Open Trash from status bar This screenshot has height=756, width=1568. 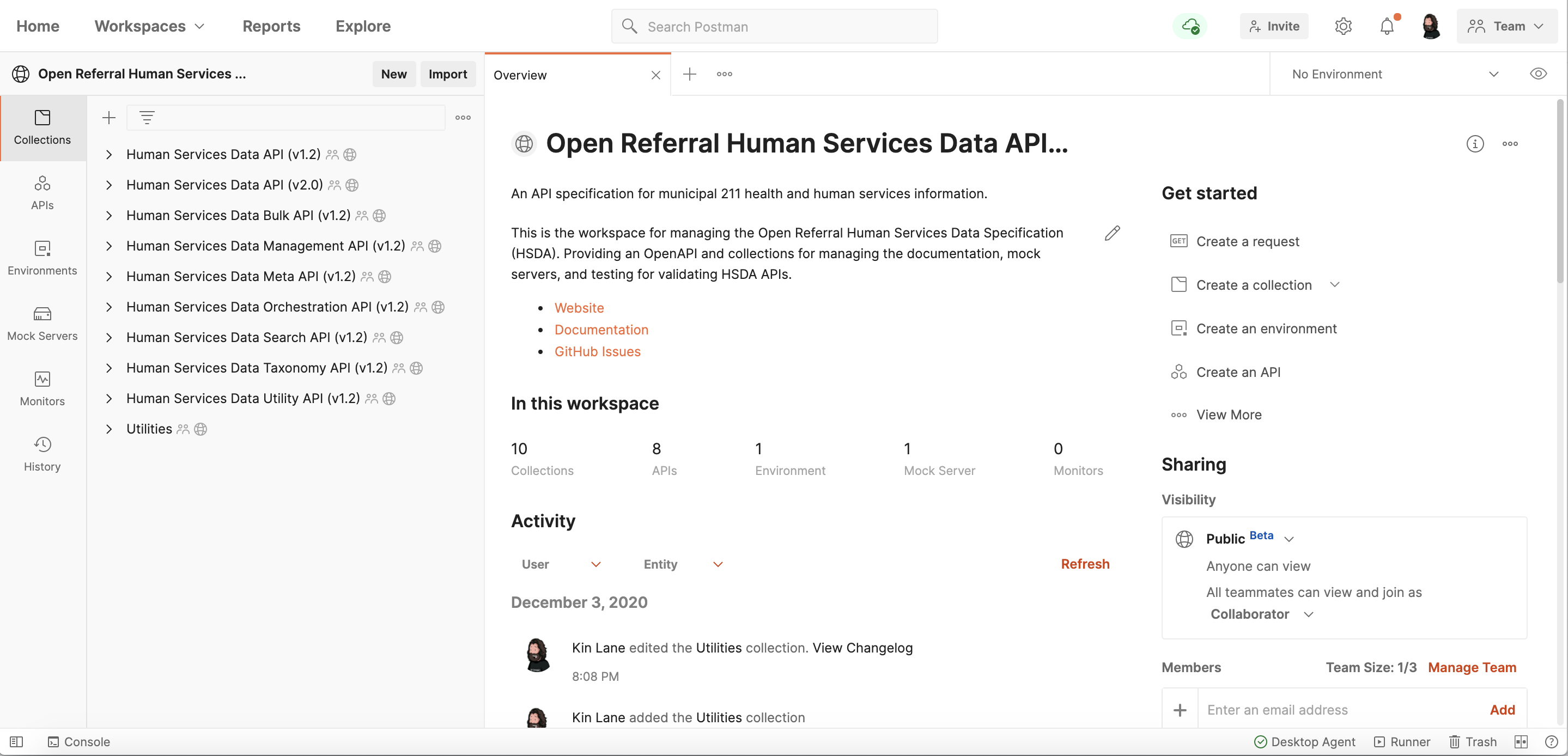(x=1473, y=741)
